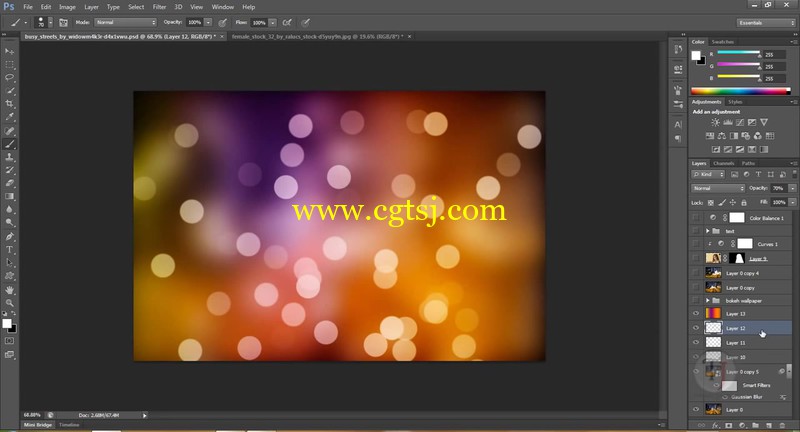This screenshot has height=432, width=800.
Task: Select the Zoom tool in toolbar
Action: [x=9, y=302]
